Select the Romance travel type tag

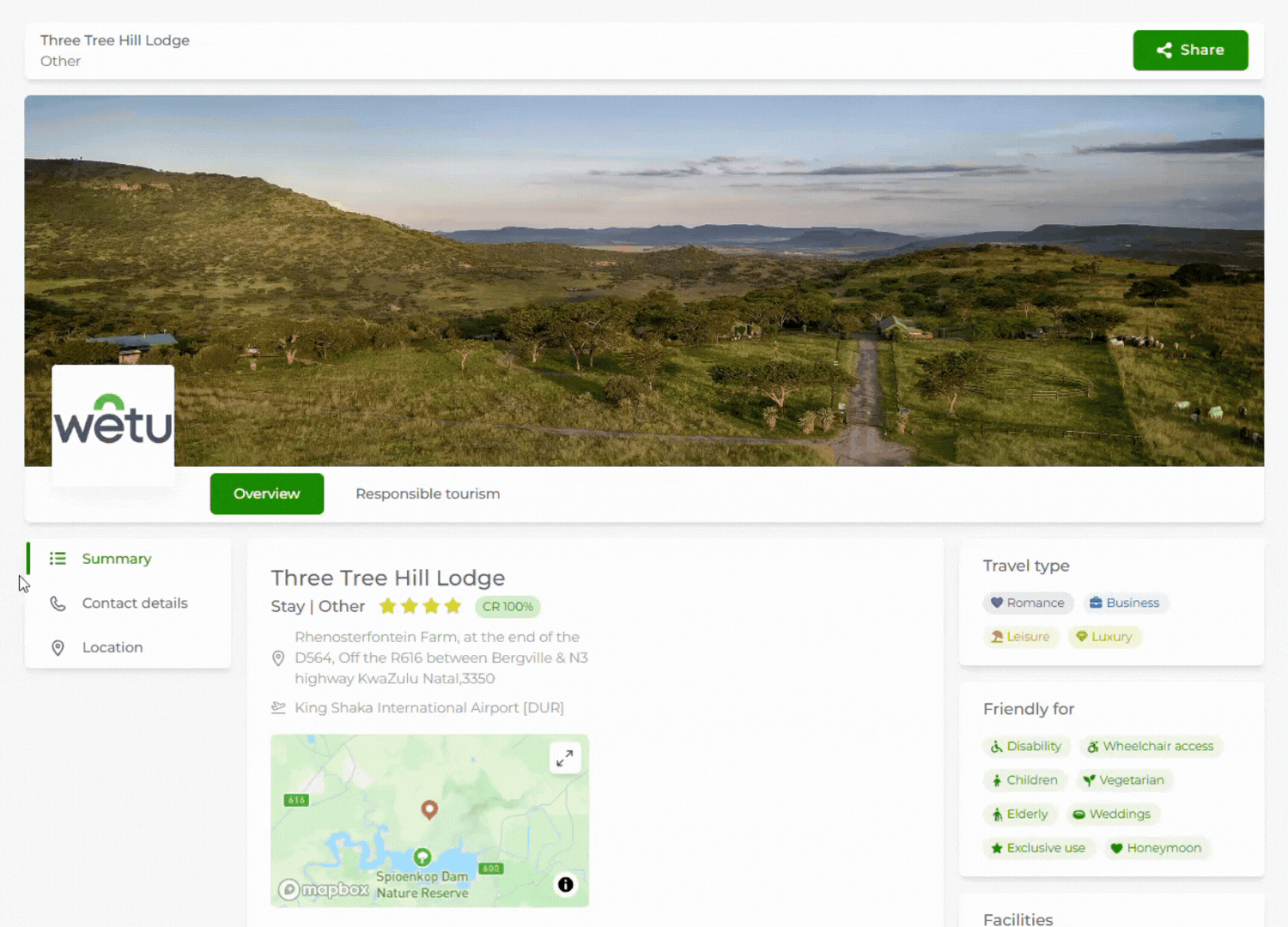(1028, 603)
